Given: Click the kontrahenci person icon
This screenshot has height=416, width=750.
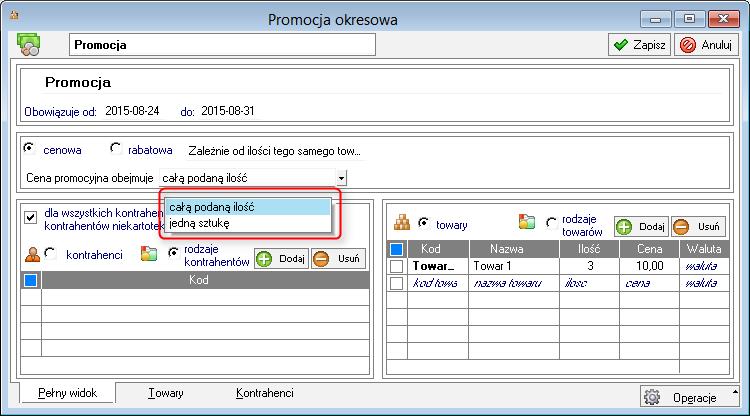Looking at the screenshot, I should coord(33,255).
